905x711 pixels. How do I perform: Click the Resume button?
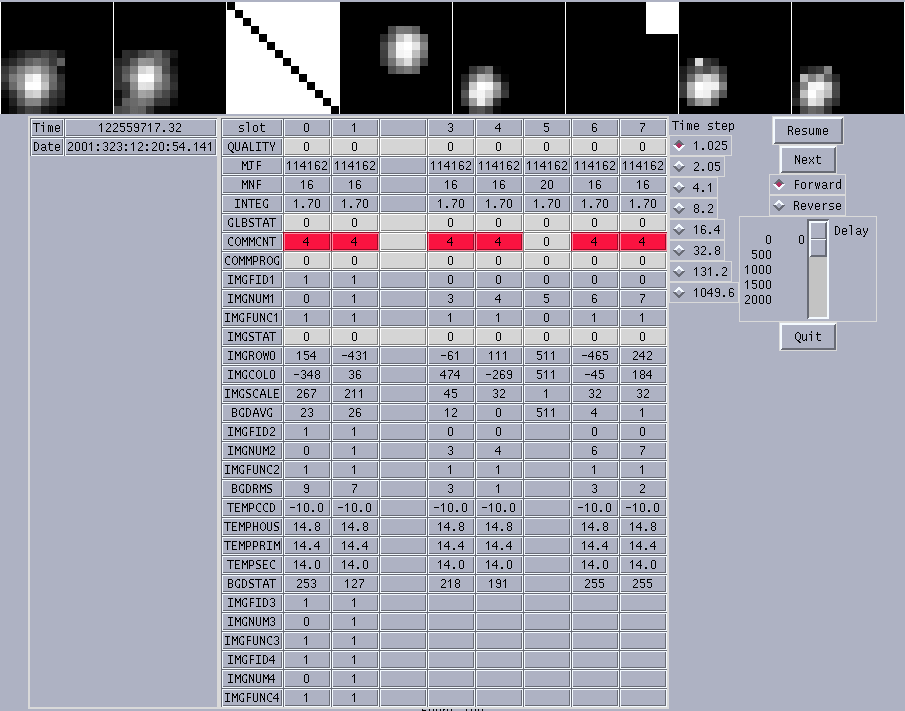pyautogui.click(x=807, y=131)
